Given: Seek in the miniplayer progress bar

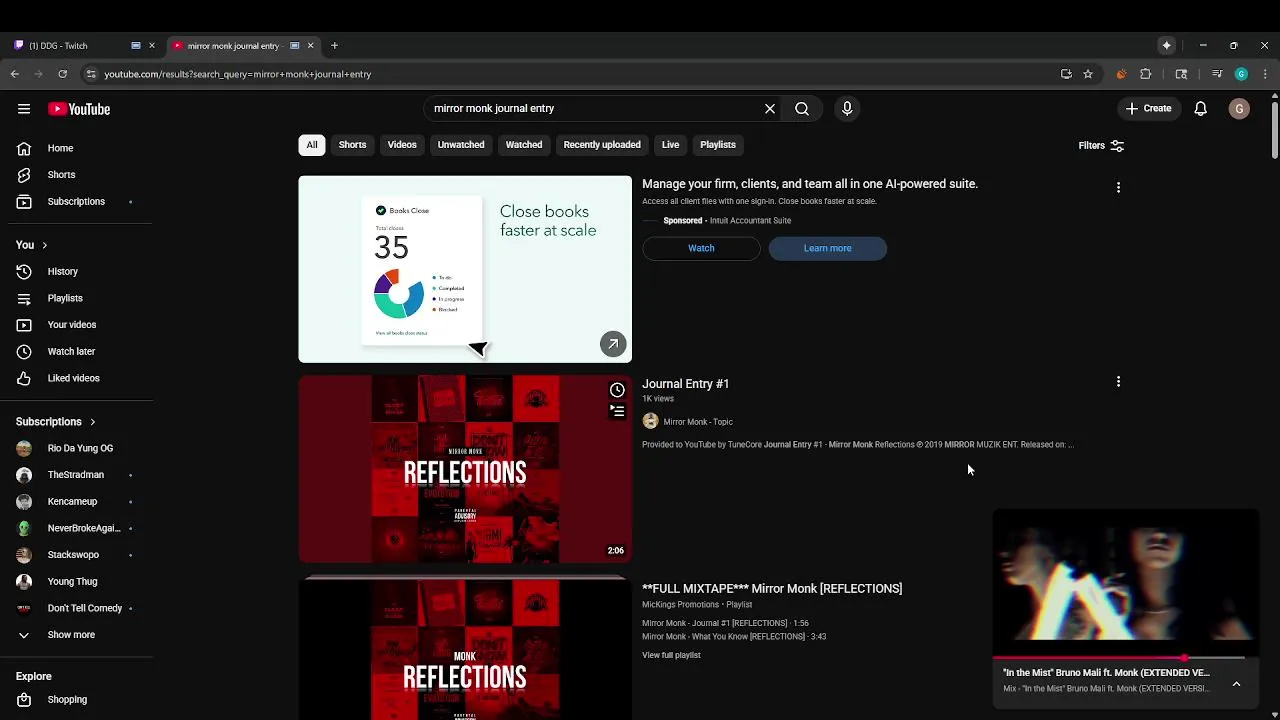Looking at the screenshot, I should 1118,658.
